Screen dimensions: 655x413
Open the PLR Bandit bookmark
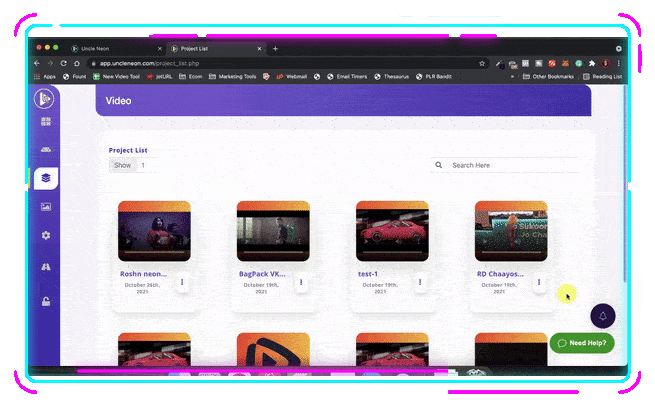(x=434, y=76)
